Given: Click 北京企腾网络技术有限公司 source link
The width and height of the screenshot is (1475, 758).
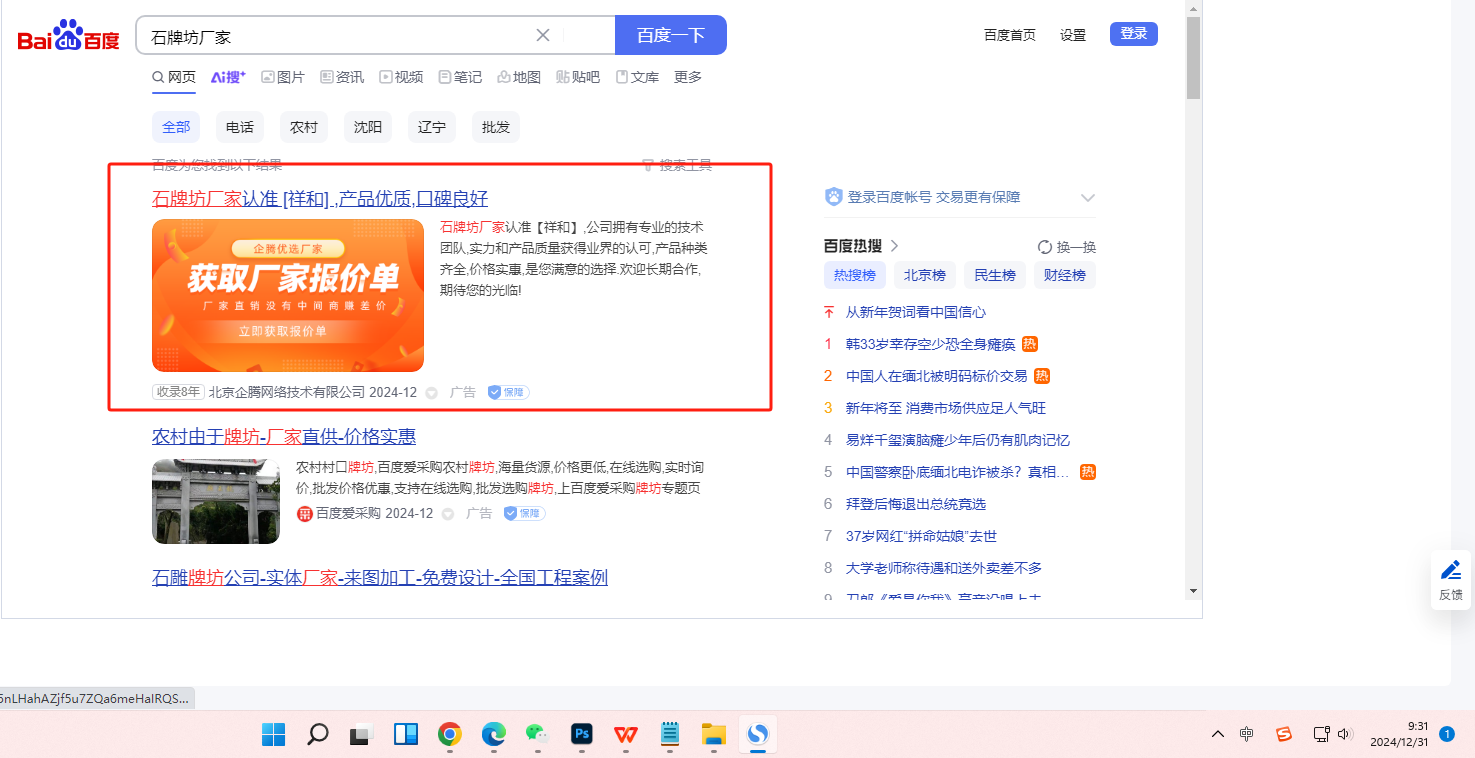Looking at the screenshot, I should pos(287,392).
